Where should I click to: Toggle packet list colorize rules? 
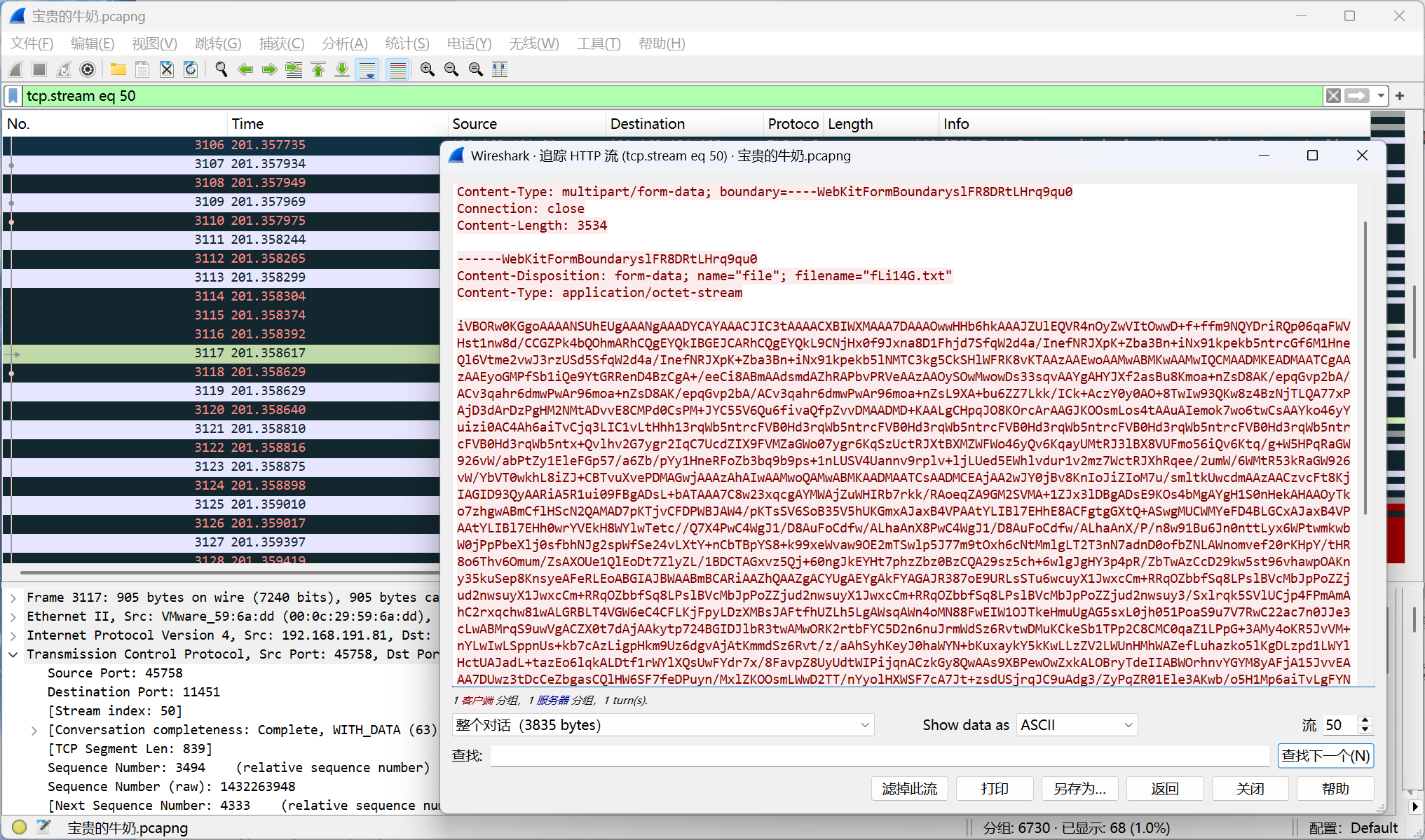pos(397,69)
